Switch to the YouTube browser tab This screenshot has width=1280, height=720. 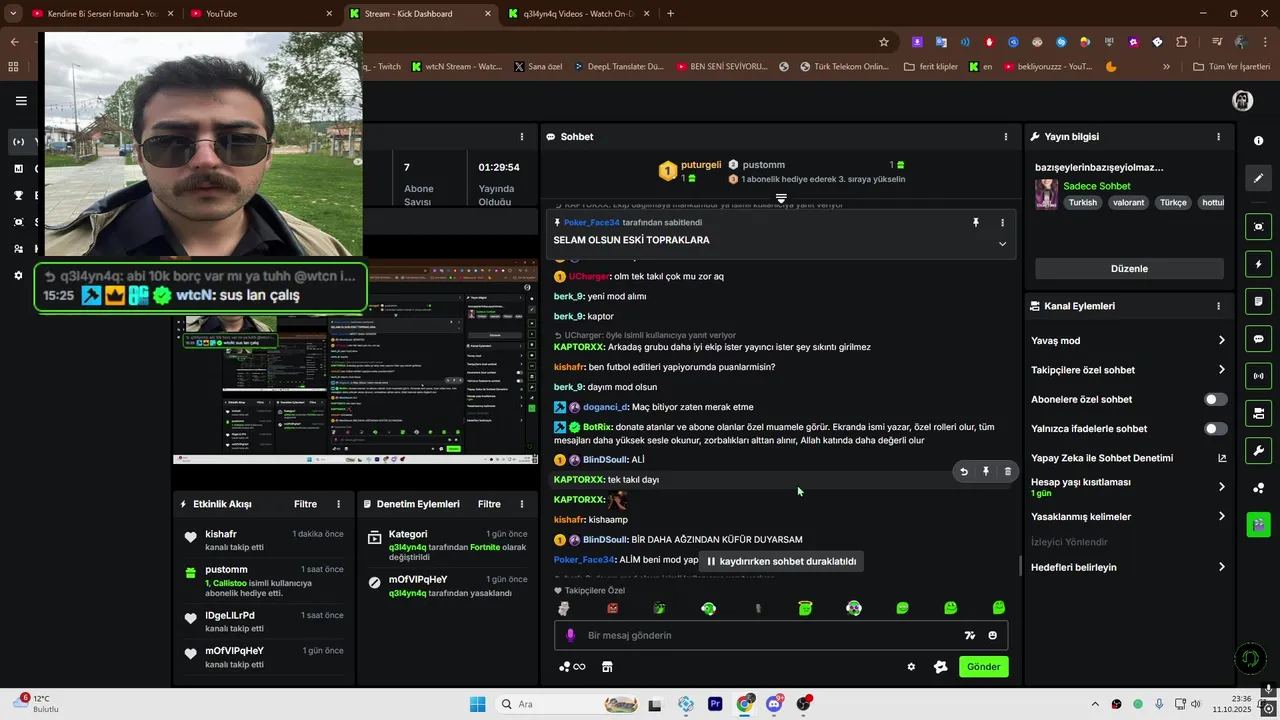(262, 14)
